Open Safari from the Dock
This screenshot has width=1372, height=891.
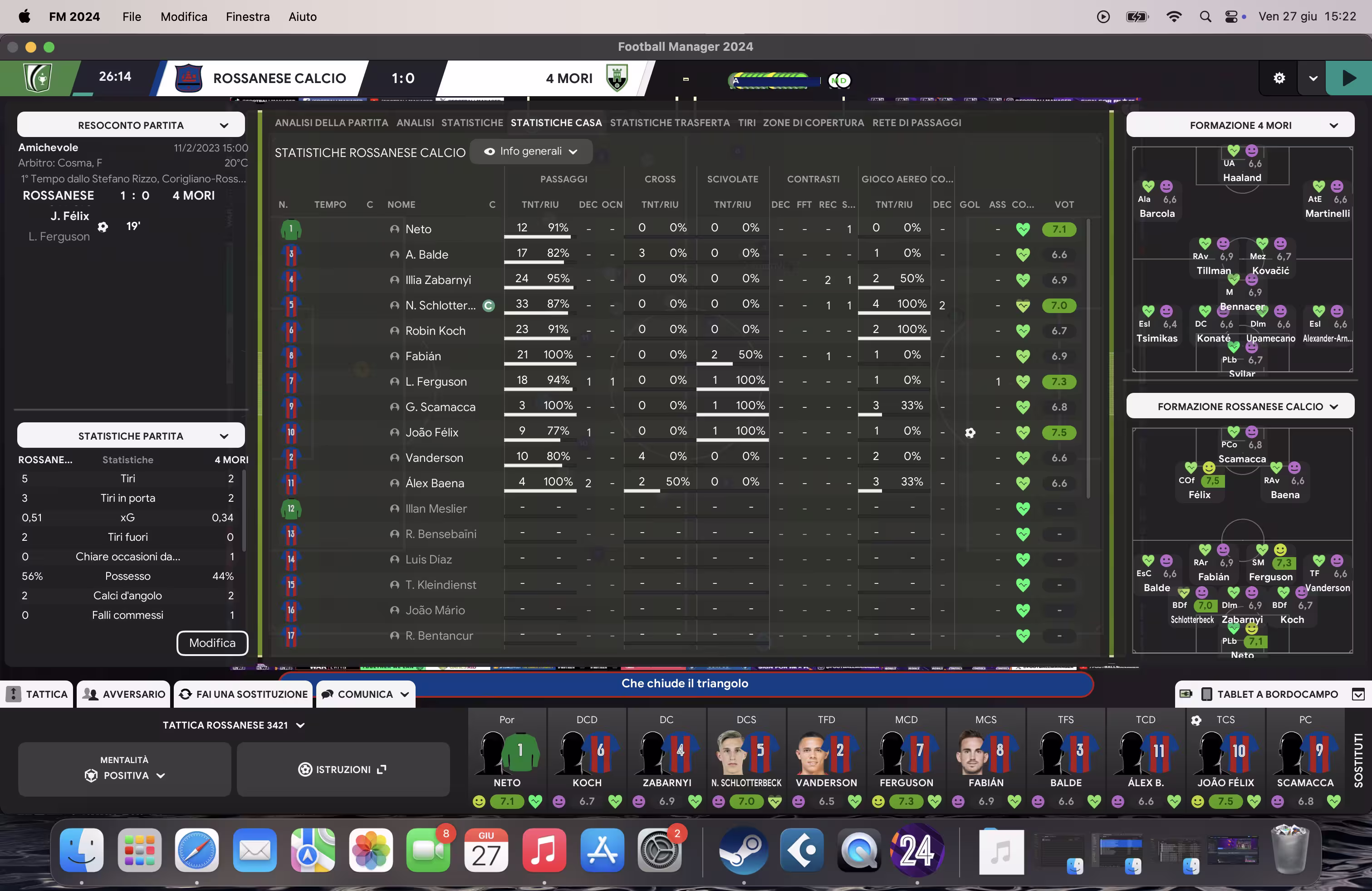tap(196, 850)
